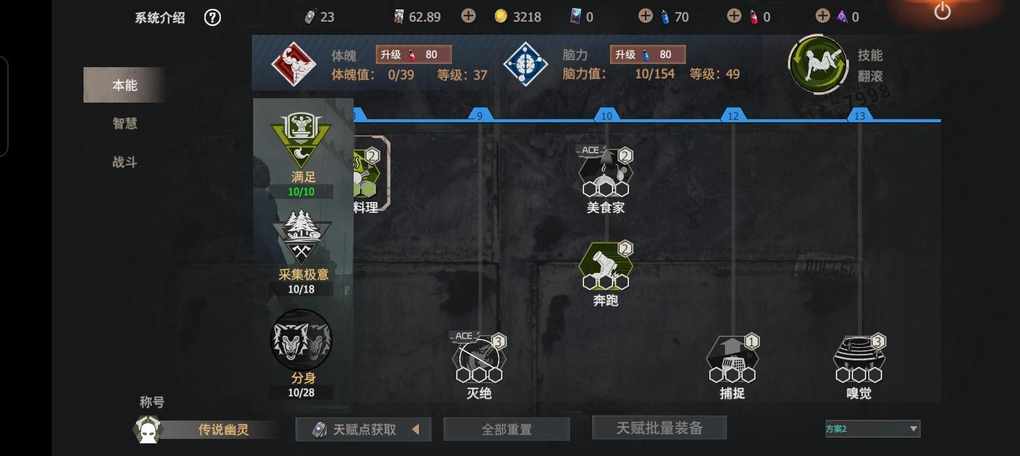
Task: Click 升级 button for 脑力
Action: coord(647,55)
